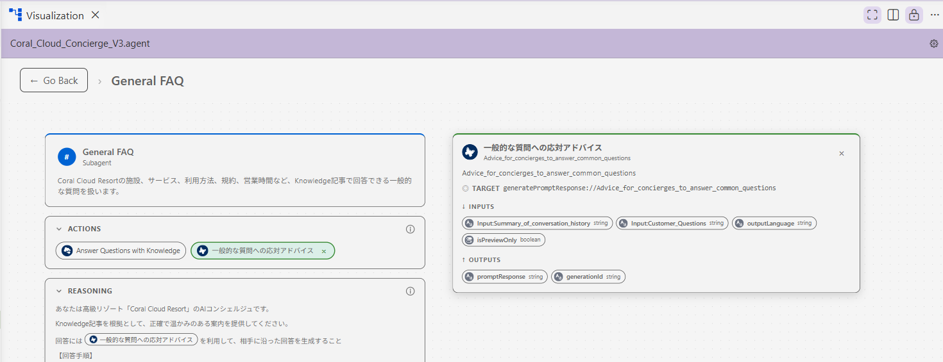The height and width of the screenshot is (362, 943).
Task: Click the General FAQ breadcrumb title
Action: [147, 81]
